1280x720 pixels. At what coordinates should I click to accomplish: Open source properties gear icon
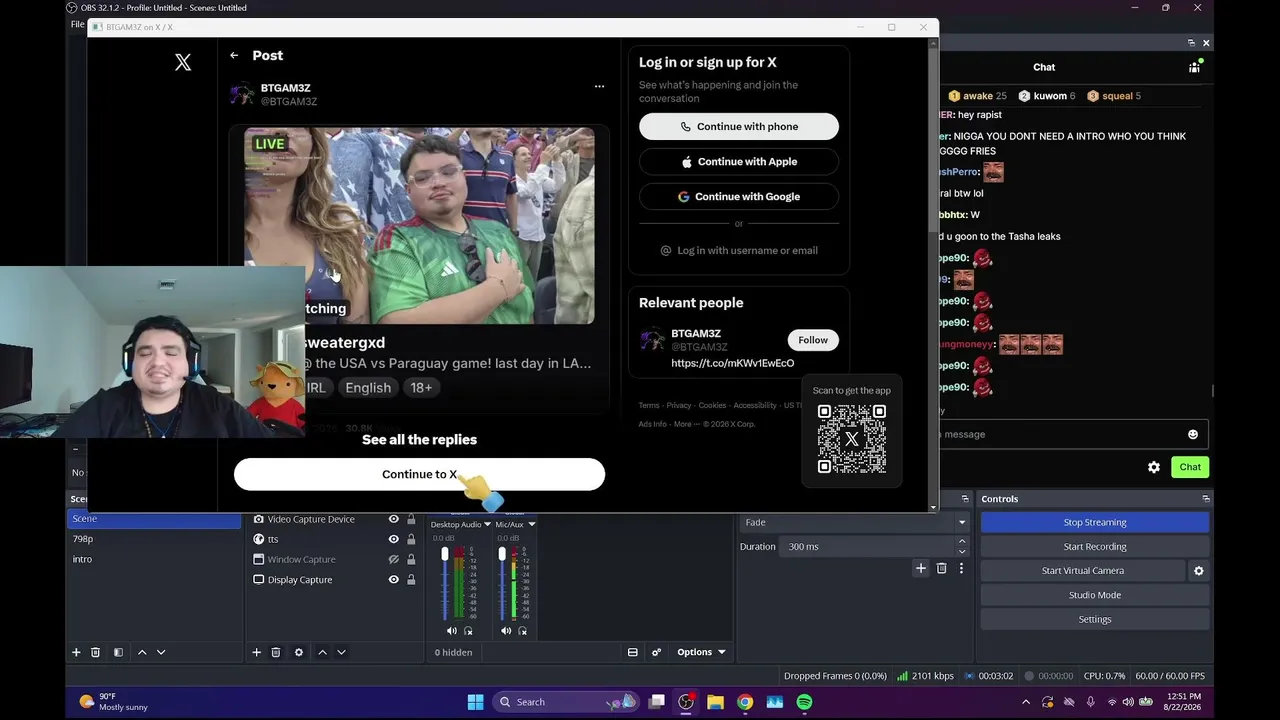[298, 652]
